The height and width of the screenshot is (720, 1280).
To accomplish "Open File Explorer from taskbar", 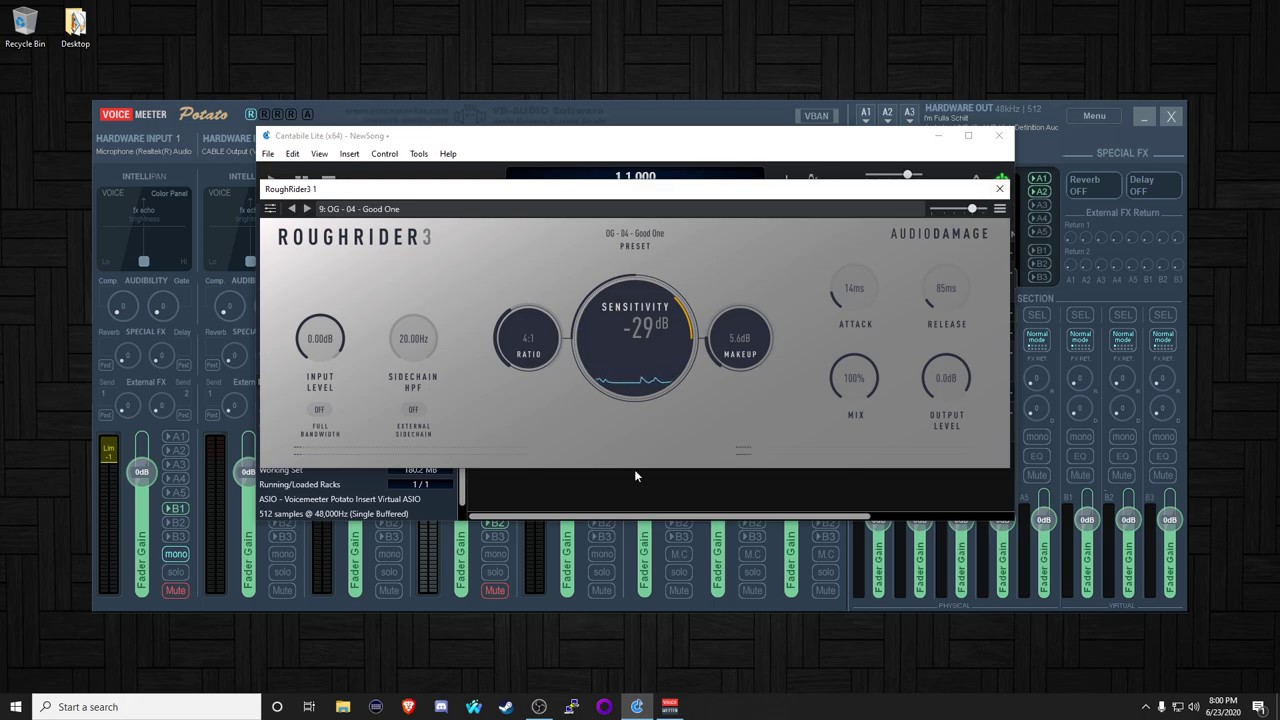I will coord(343,707).
